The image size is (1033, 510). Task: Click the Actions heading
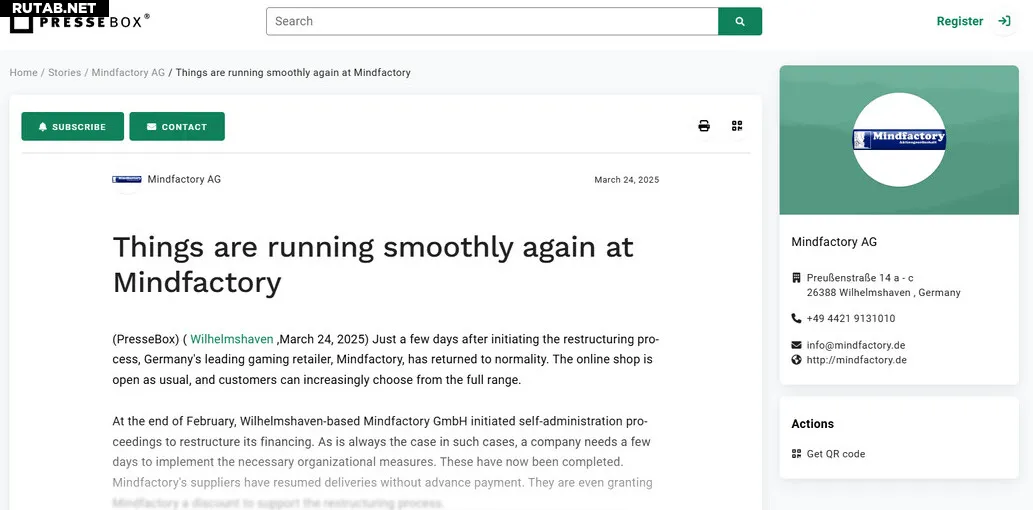coord(812,424)
